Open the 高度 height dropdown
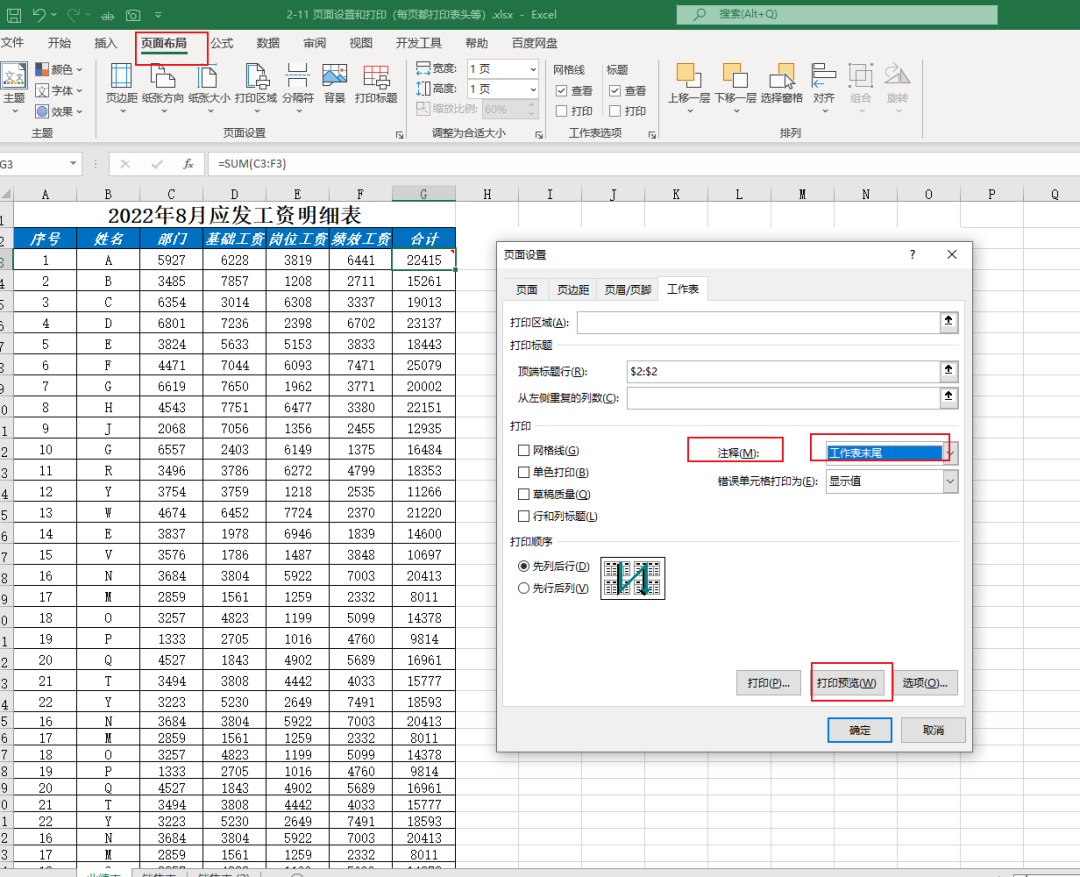This screenshot has width=1080, height=877. 533,90
